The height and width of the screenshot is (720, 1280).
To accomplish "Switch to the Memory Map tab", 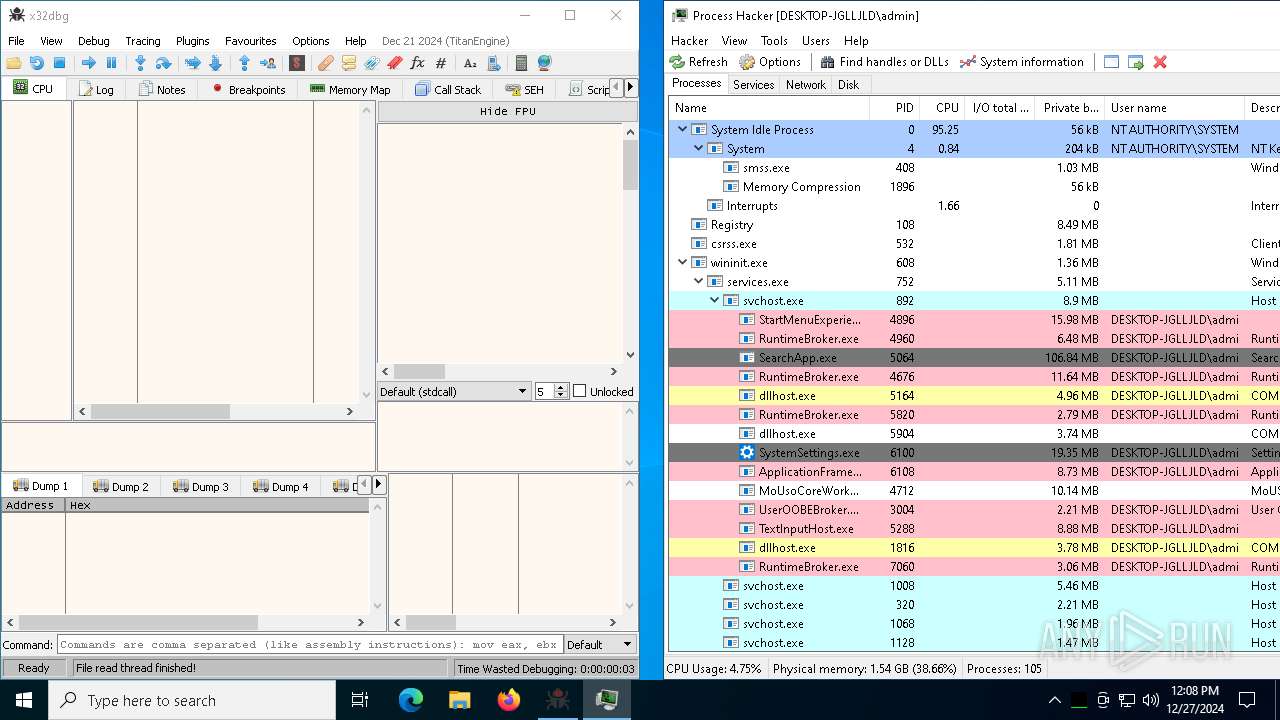I will (350, 89).
